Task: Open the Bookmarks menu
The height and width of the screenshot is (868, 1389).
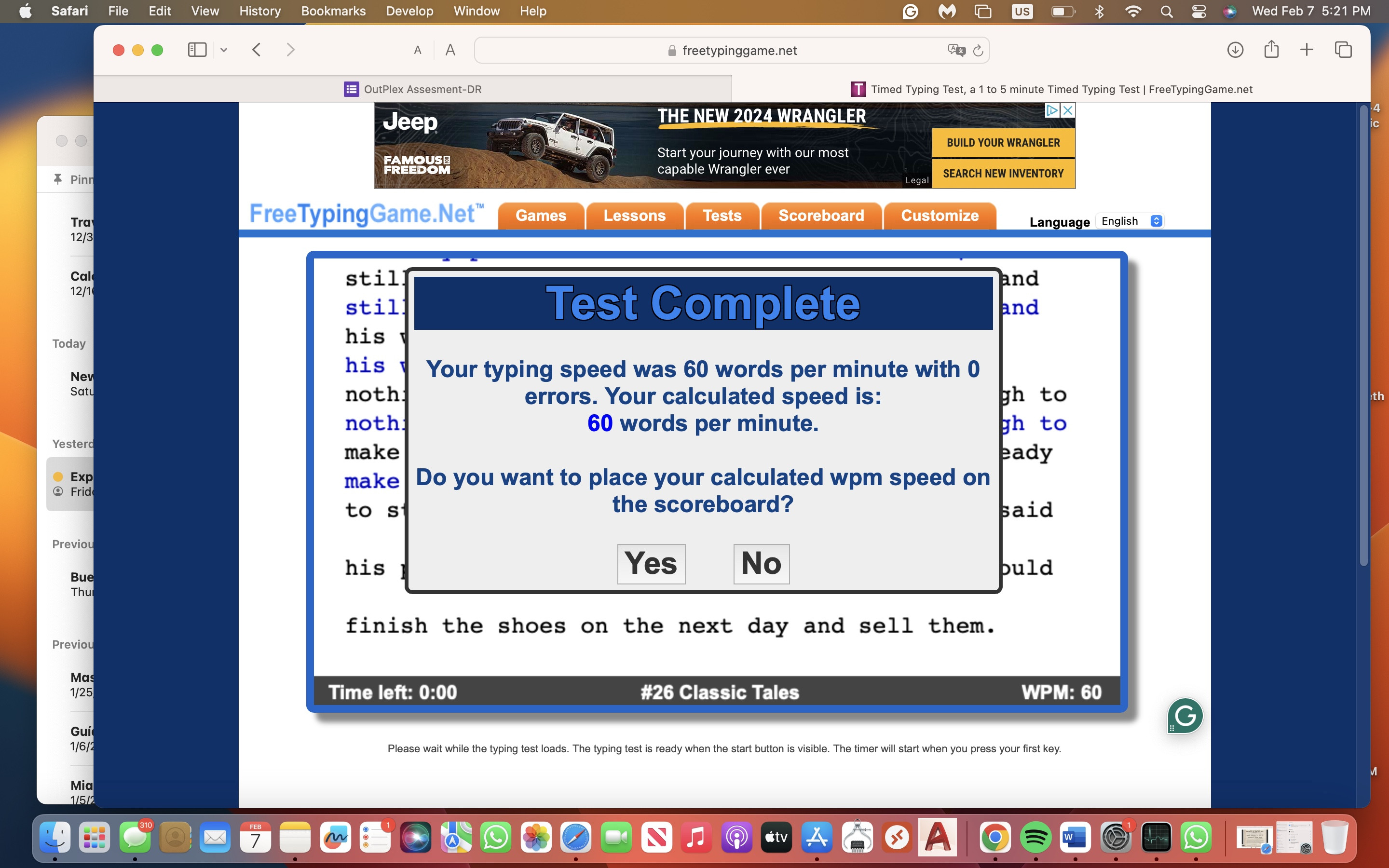Action: tap(333, 11)
